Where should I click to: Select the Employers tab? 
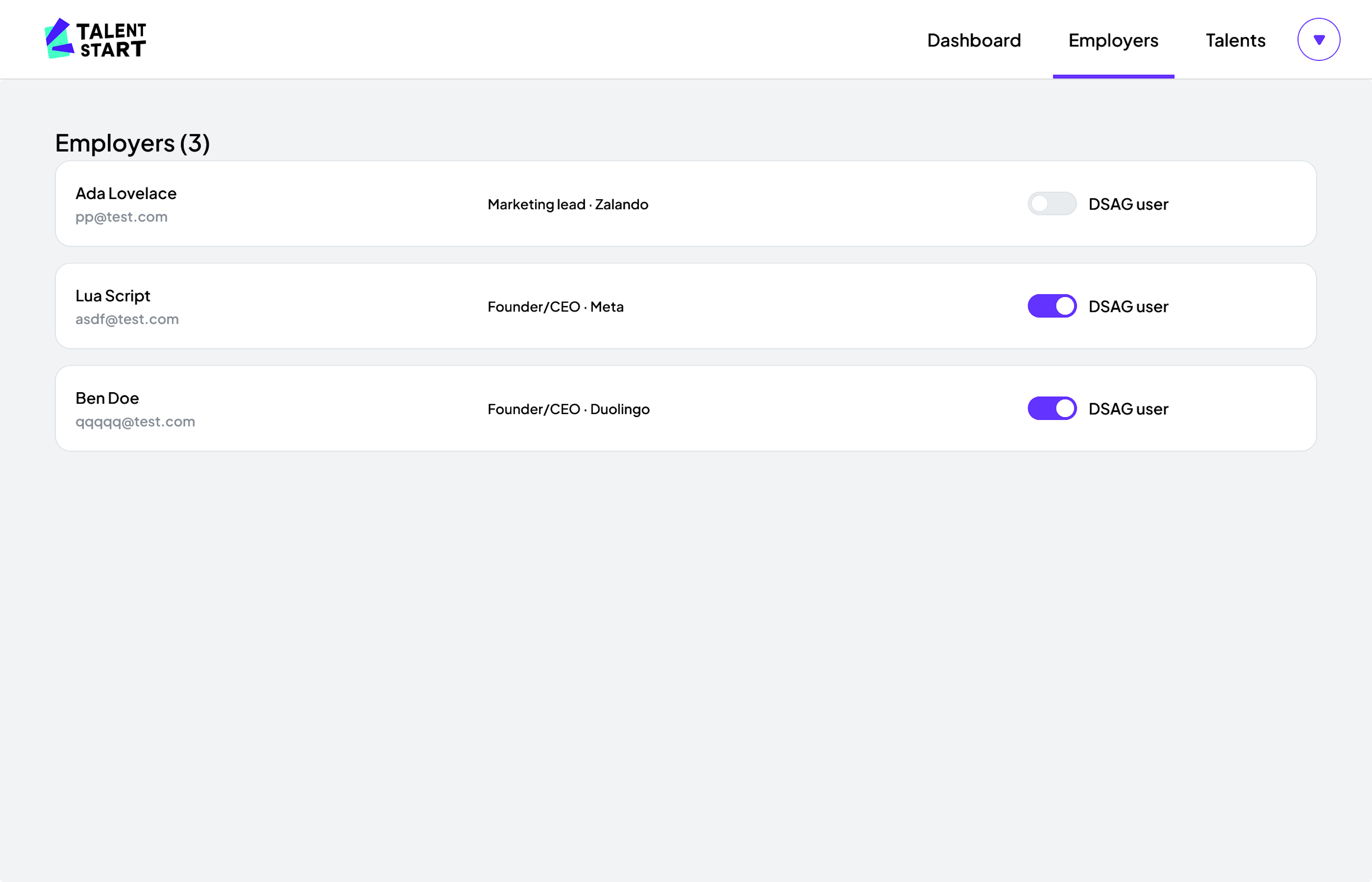point(1113,40)
